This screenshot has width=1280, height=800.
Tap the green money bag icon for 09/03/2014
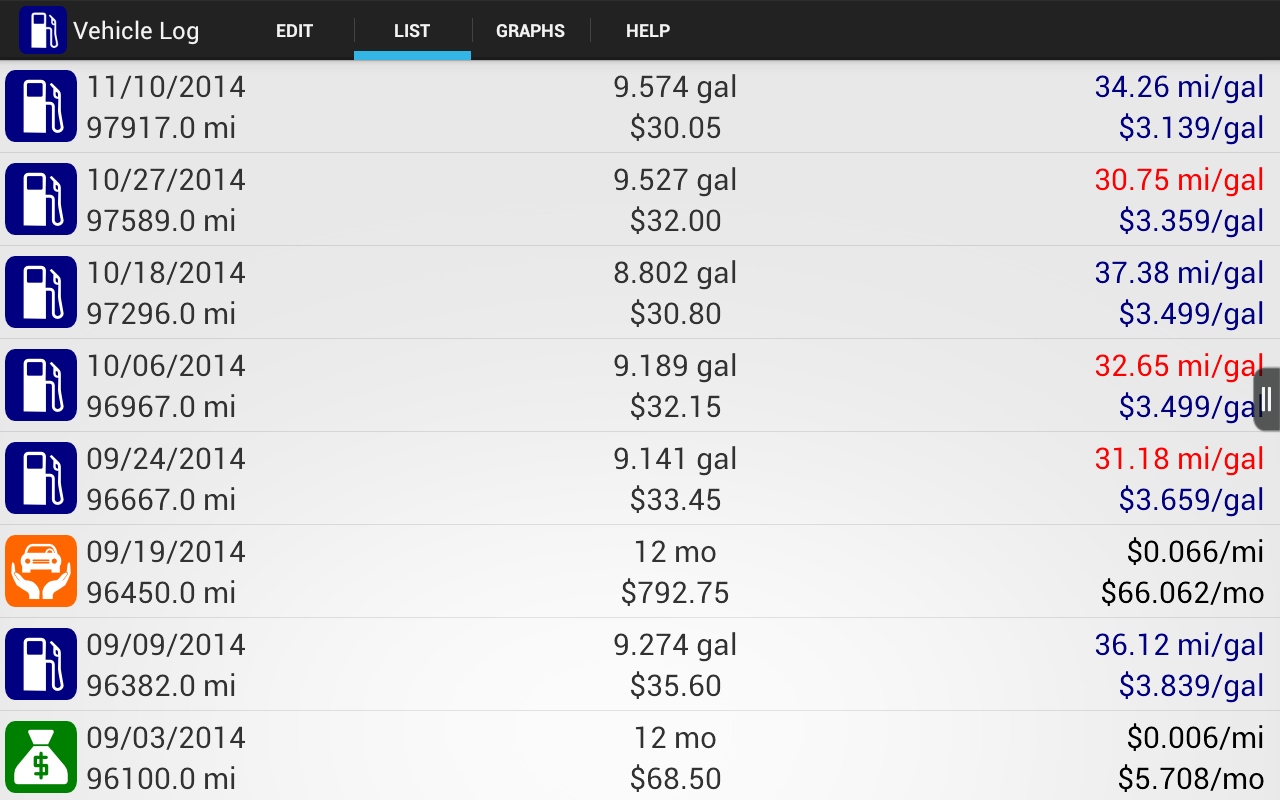coord(41,756)
